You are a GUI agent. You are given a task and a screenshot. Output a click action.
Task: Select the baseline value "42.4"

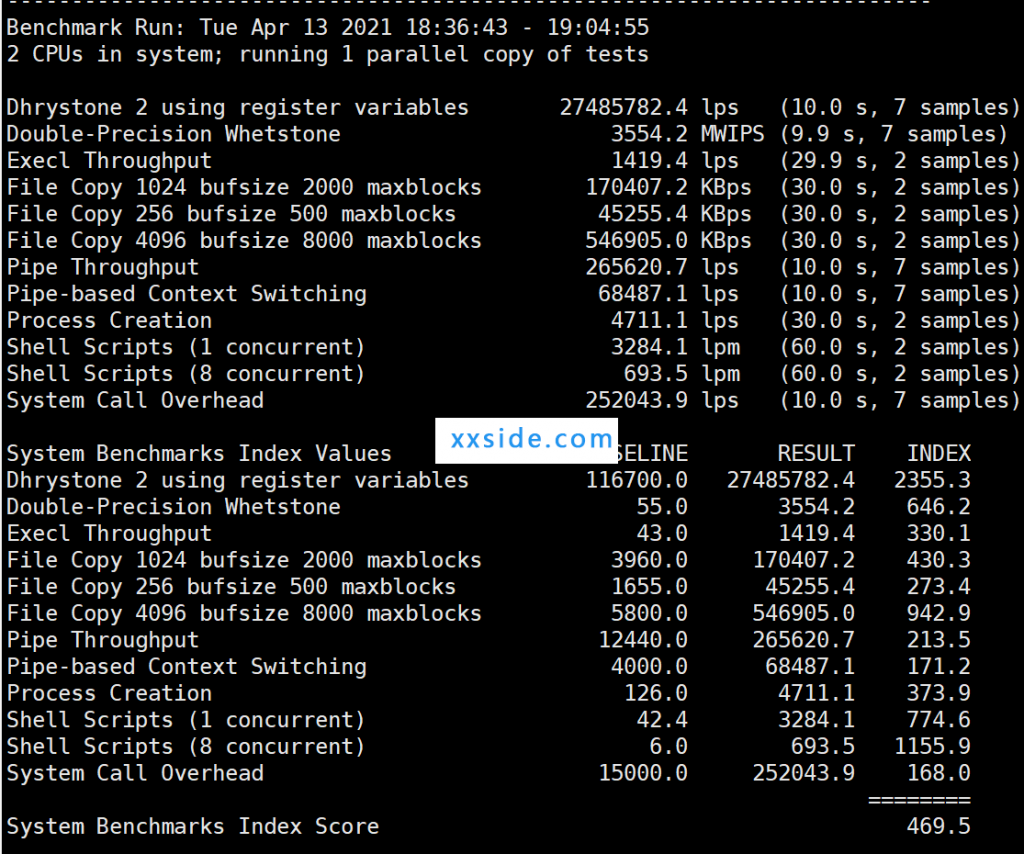[662, 720]
